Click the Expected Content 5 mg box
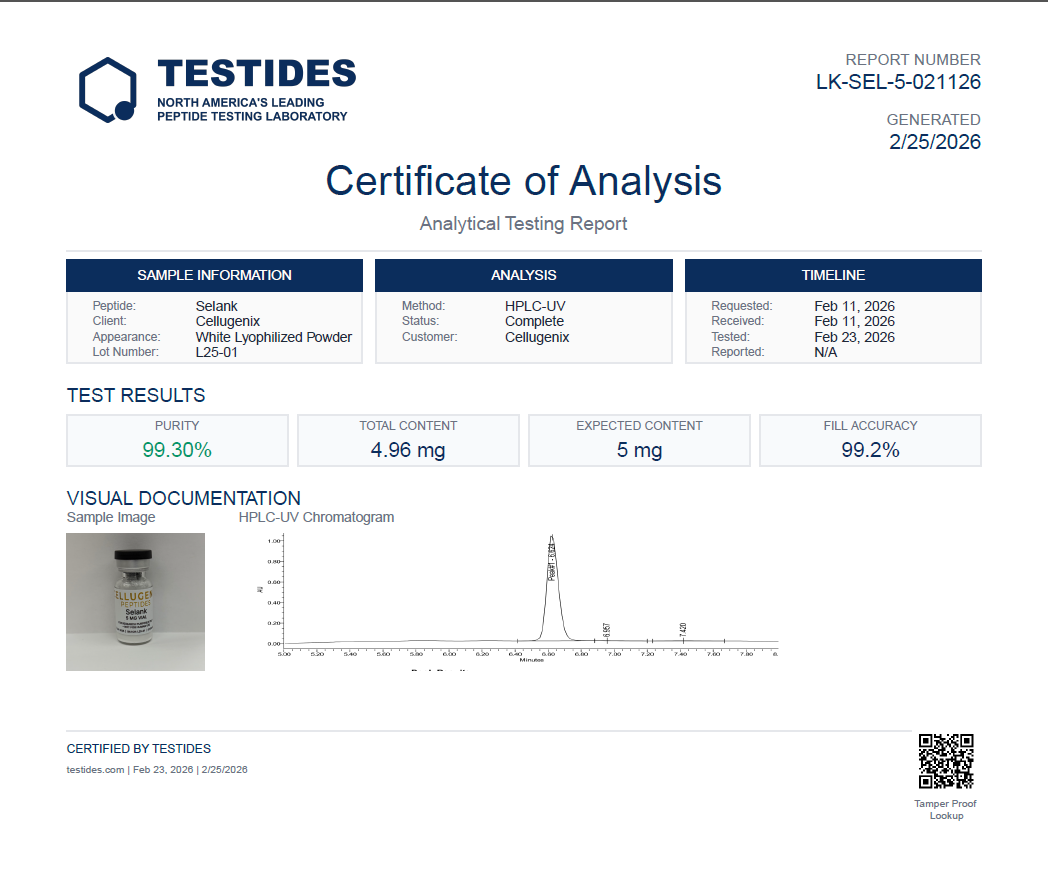The height and width of the screenshot is (875, 1048). point(639,441)
